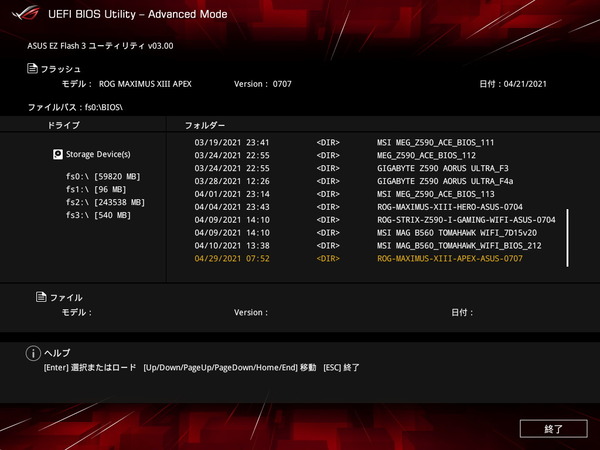Click the <DIR> tag of MEG_Z590_ACE_BIOS_112
600x450 pixels.
coord(328,155)
